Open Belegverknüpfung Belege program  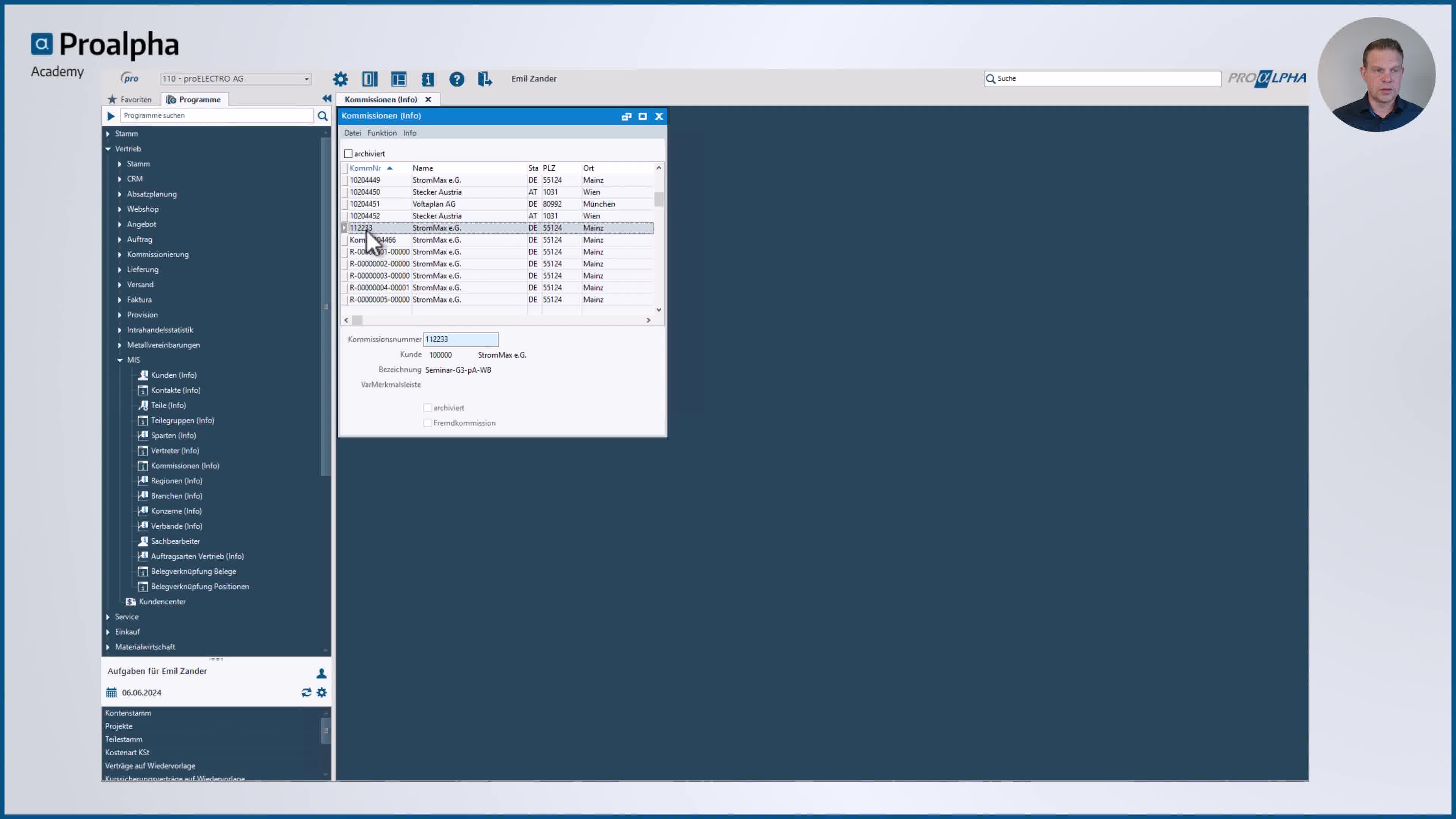pyautogui.click(x=193, y=571)
